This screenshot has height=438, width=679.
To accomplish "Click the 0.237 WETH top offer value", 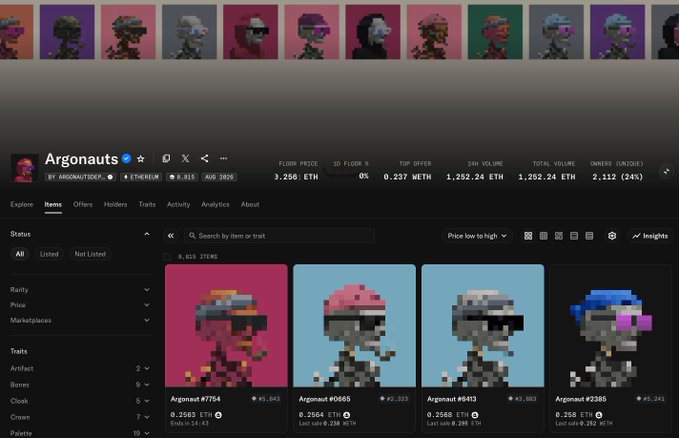I will point(407,177).
